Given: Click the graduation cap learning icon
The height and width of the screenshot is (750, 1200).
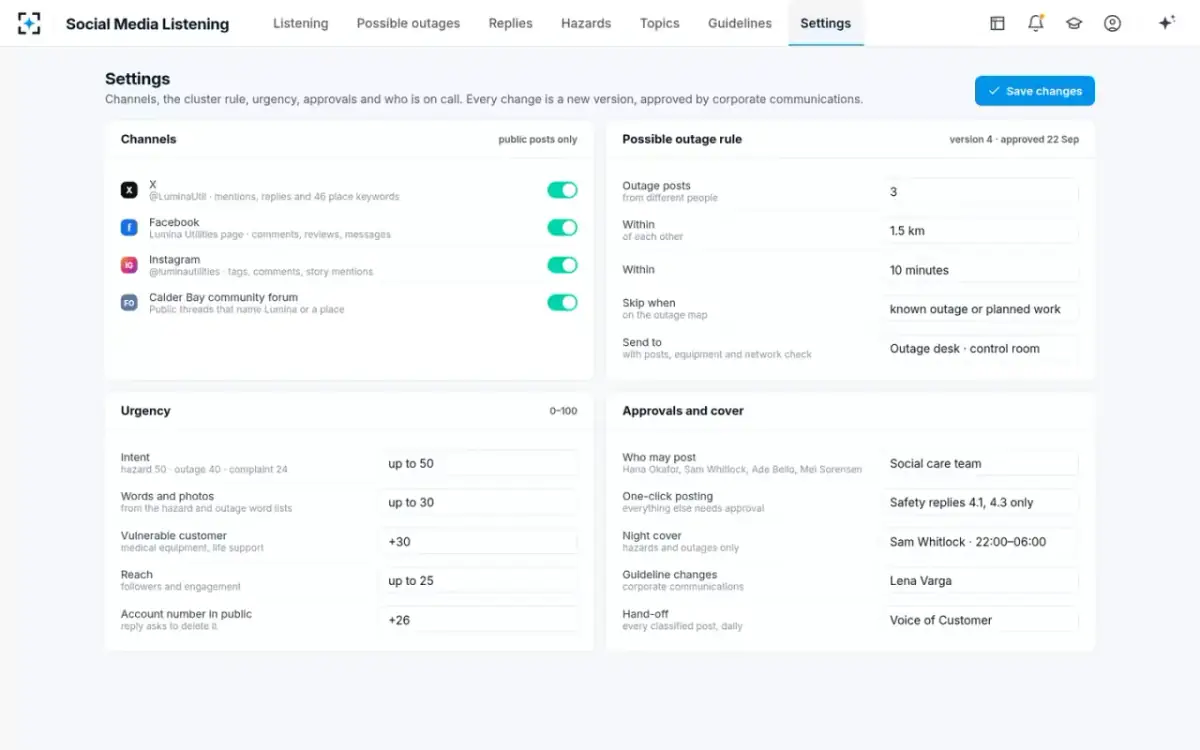Looking at the screenshot, I should (x=1074, y=23).
